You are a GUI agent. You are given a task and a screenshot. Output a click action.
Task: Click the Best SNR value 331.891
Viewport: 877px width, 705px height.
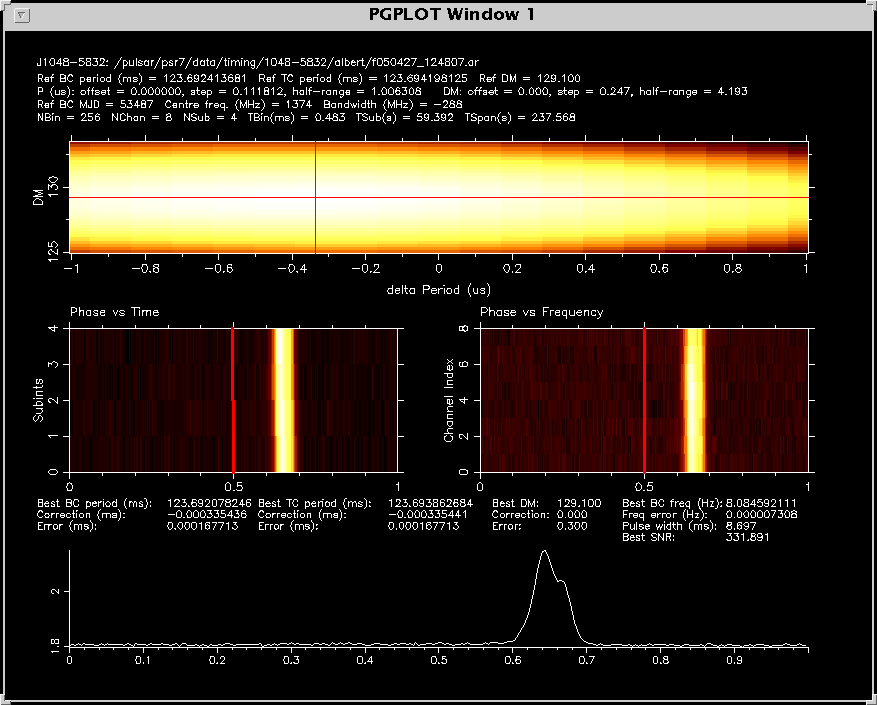747,538
